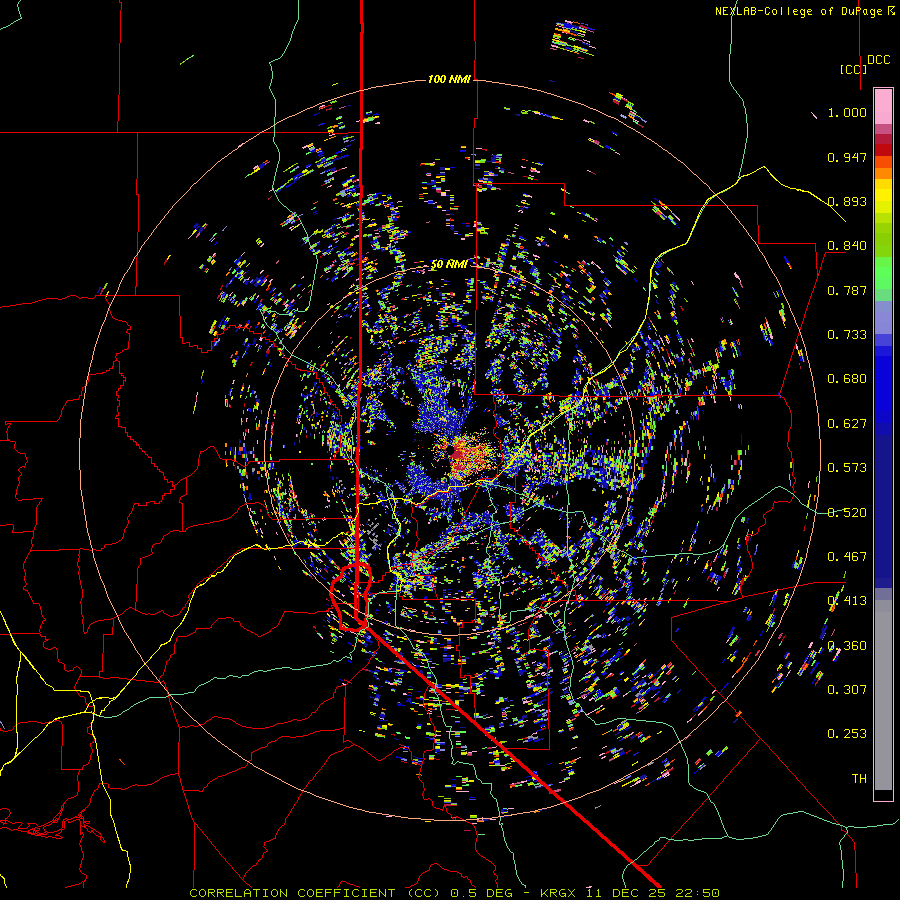Click the [CC] units label

(853, 69)
